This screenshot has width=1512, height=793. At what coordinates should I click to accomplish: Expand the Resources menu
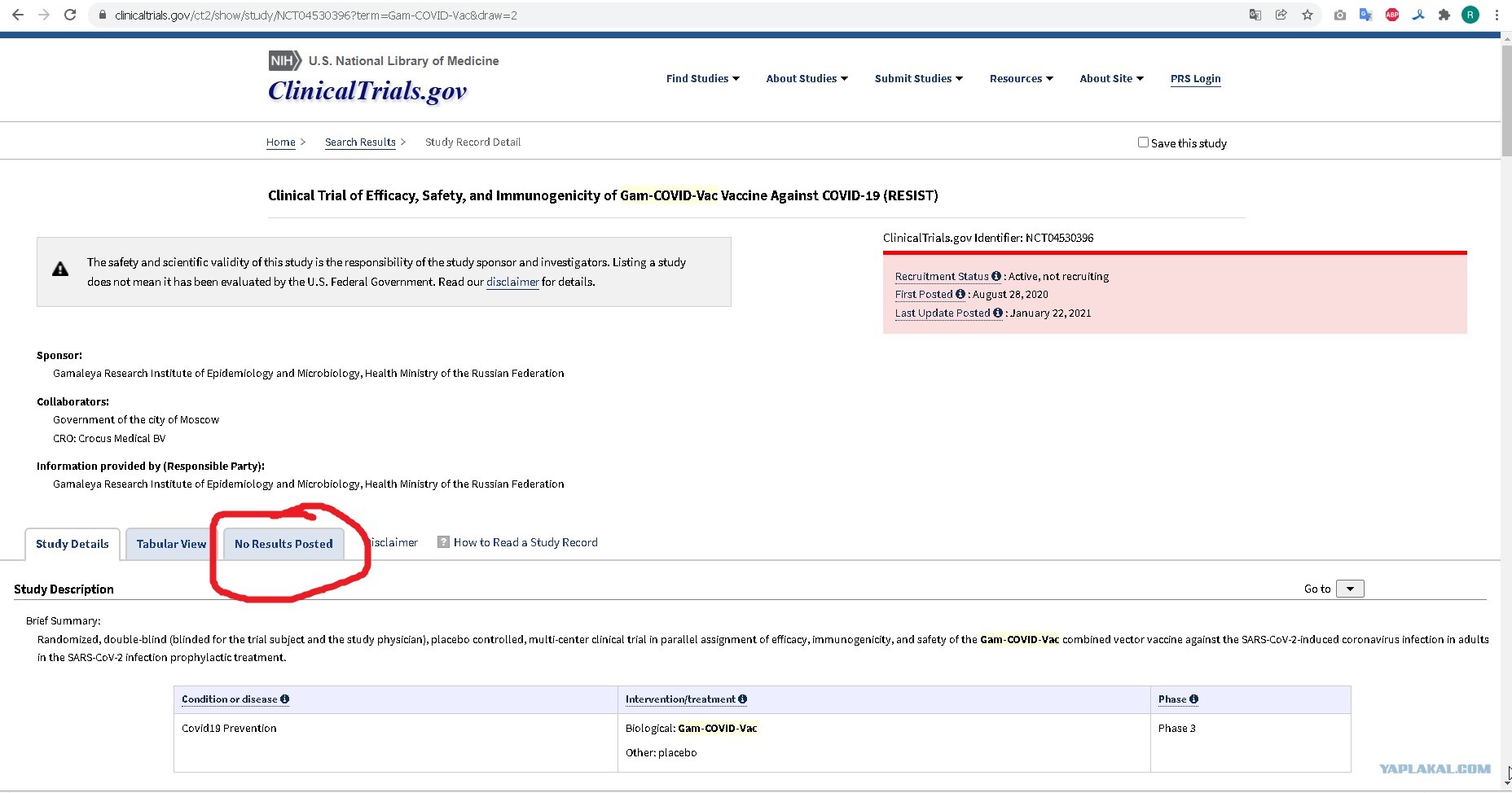pos(1022,78)
